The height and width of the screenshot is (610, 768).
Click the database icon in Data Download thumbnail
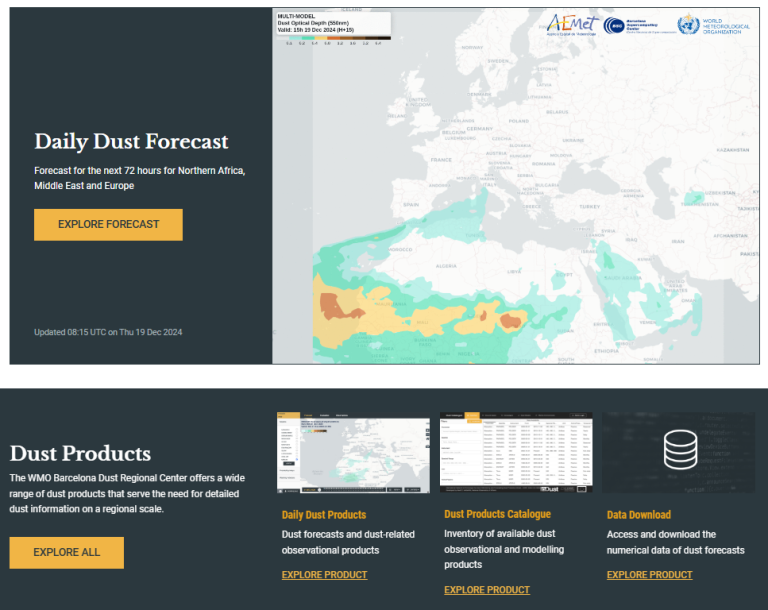coord(680,449)
